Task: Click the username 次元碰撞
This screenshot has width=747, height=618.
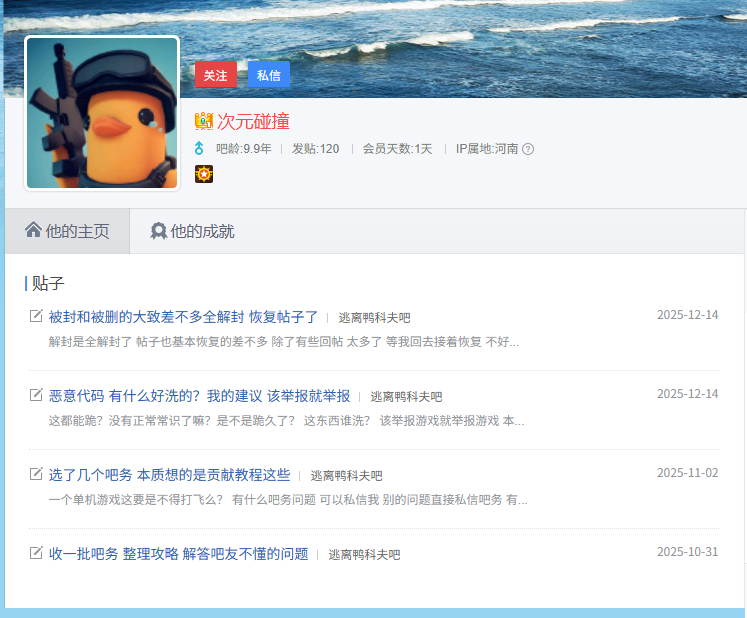Action: tap(253, 122)
